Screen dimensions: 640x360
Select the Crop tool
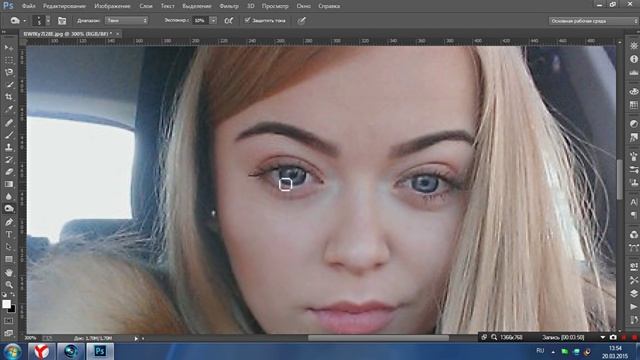[x=9, y=97]
